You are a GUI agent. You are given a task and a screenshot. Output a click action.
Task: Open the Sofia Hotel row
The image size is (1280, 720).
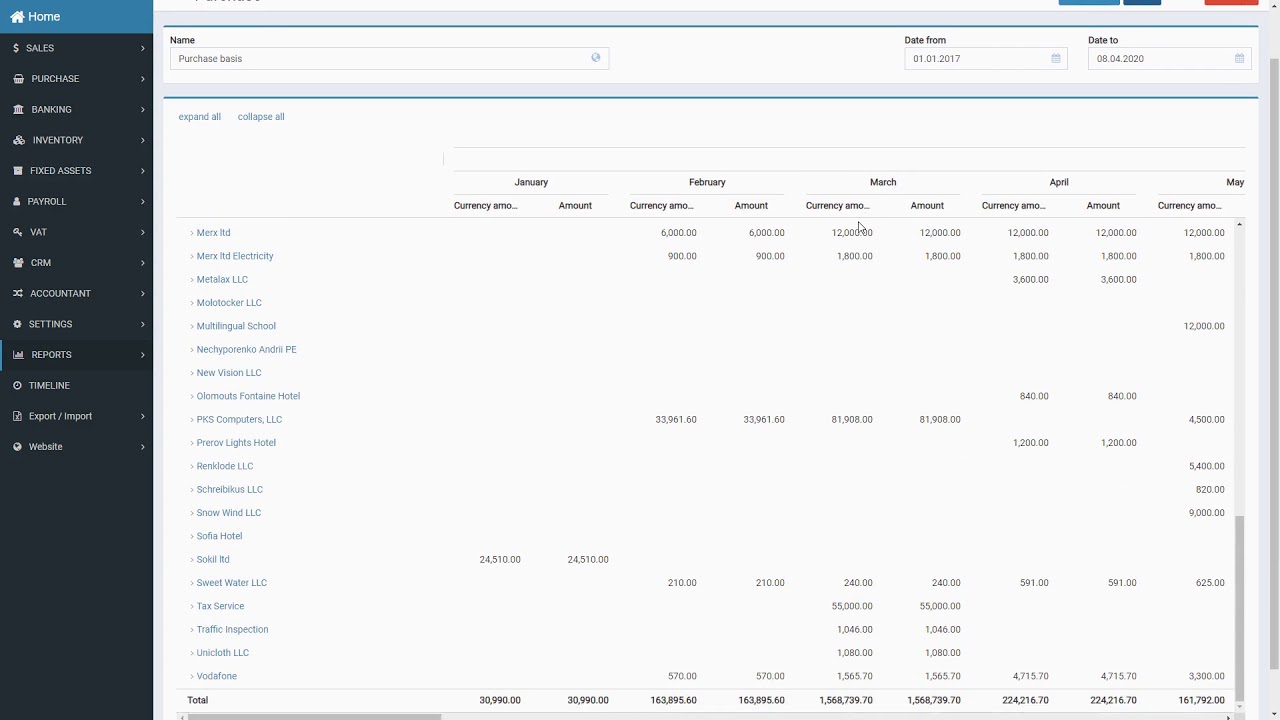click(x=219, y=536)
